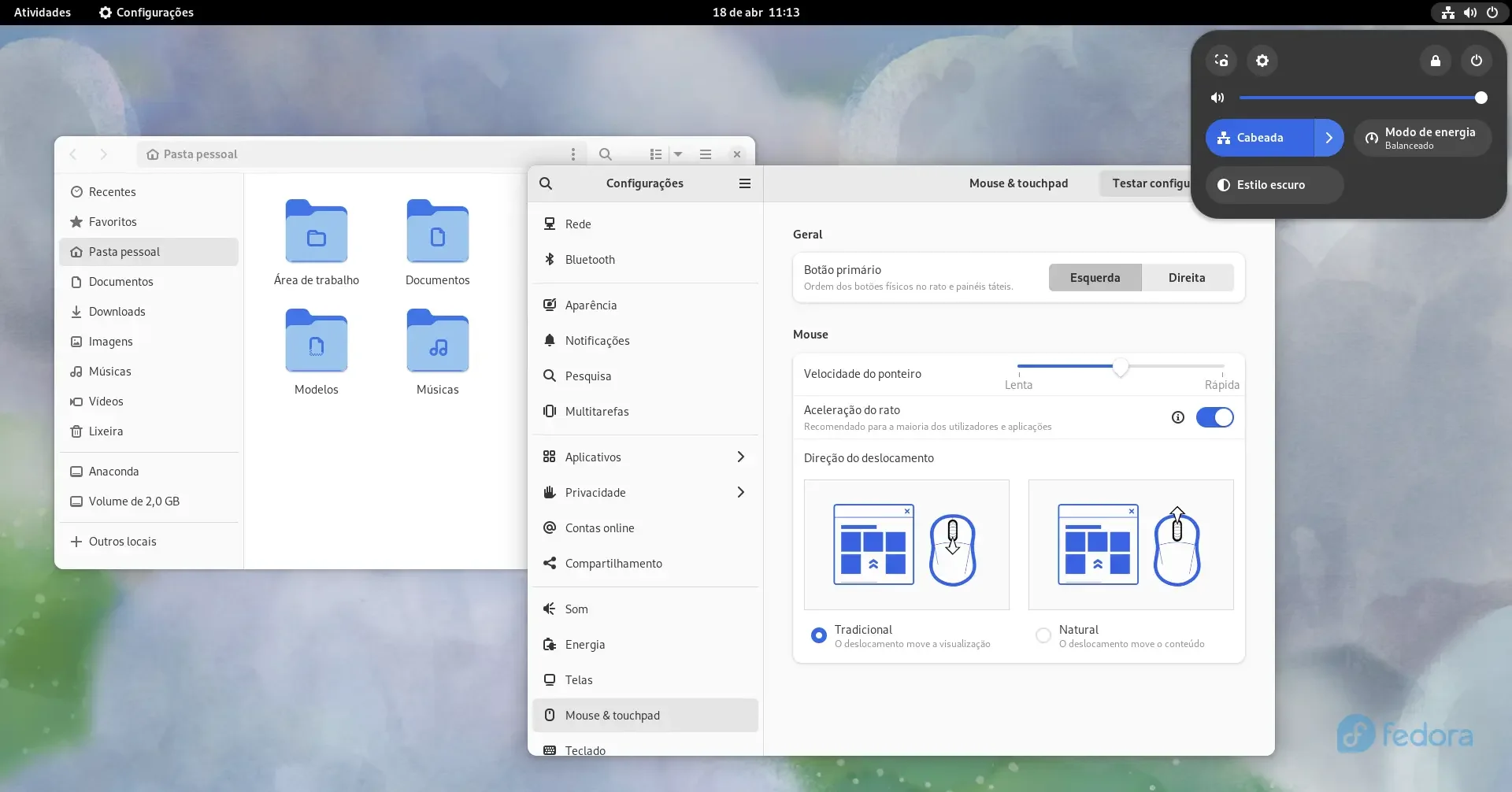Viewport: 1512px width, 792px height.
Task: Open Bluetooth settings
Action: [x=645, y=260]
